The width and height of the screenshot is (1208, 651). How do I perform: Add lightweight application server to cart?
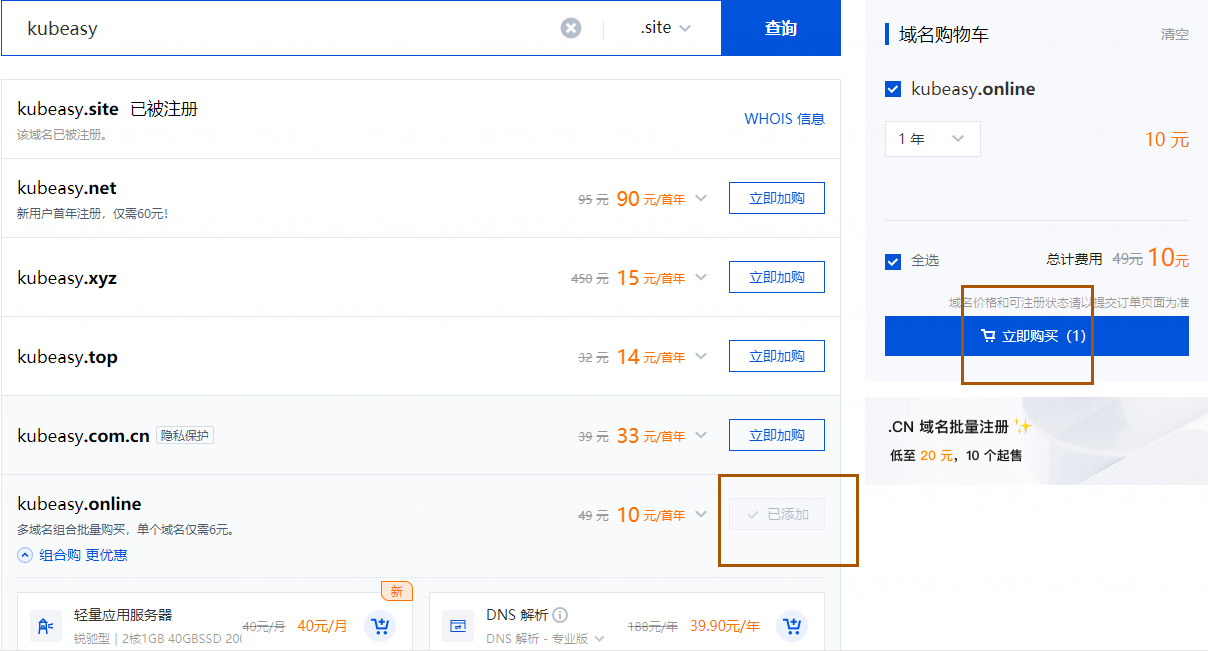click(380, 626)
